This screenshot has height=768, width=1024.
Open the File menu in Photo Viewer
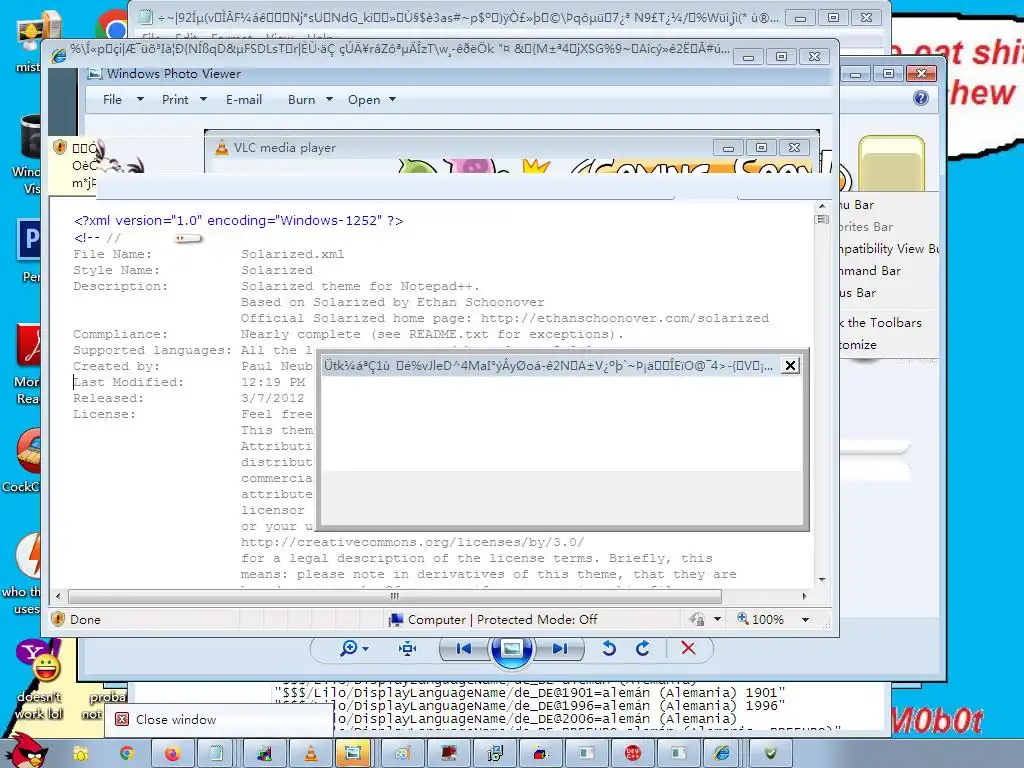click(x=112, y=99)
